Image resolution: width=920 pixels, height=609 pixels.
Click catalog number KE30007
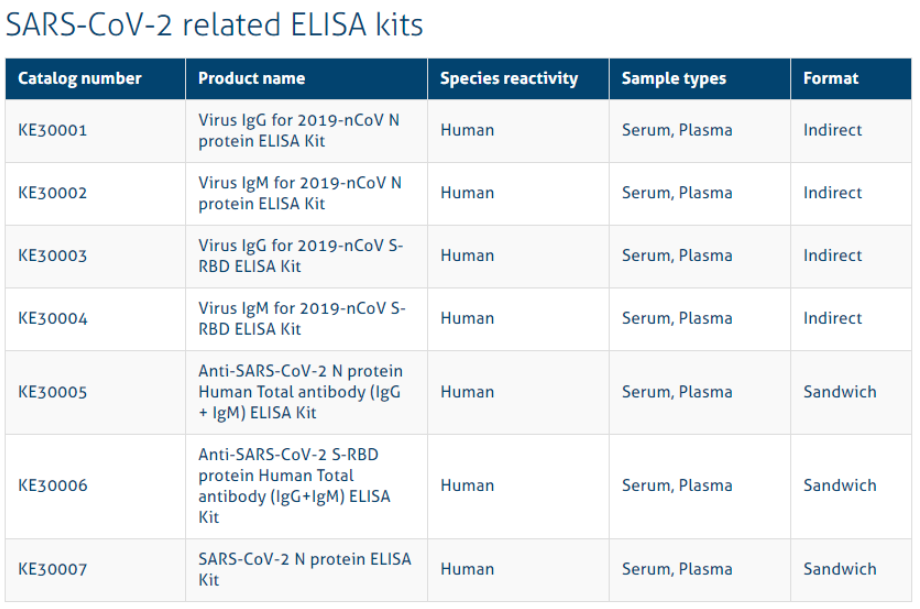coord(53,569)
